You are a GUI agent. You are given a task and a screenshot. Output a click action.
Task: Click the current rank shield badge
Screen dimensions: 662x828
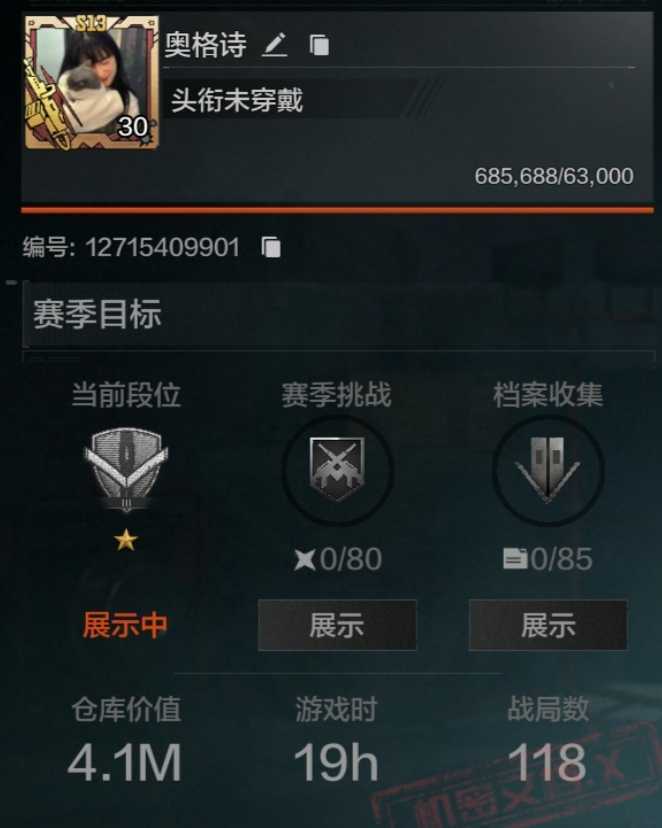126,469
